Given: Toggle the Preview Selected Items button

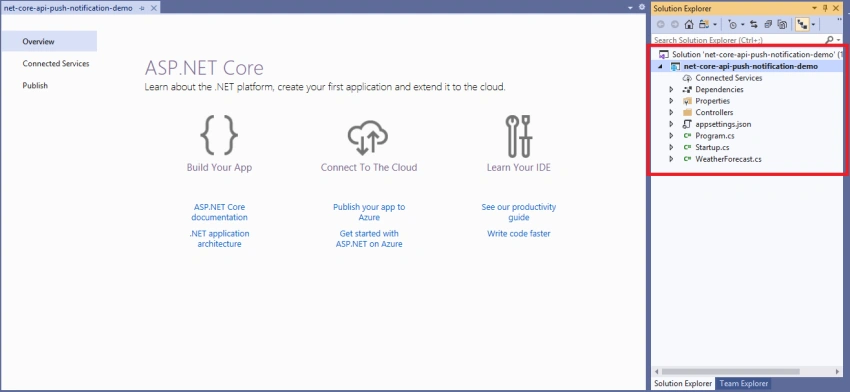Looking at the screenshot, I should [803, 24].
